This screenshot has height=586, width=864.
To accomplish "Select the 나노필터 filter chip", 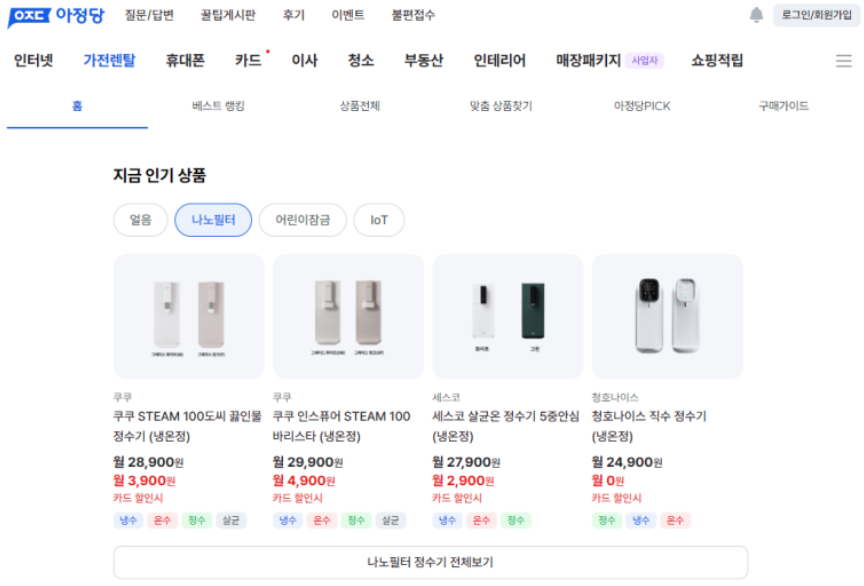I will [213, 220].
